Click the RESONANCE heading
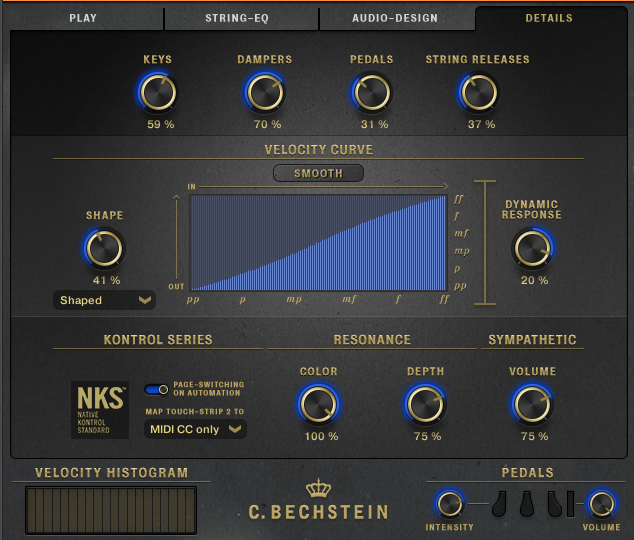This screenshot has height=540, width=634. click(372, 340)
